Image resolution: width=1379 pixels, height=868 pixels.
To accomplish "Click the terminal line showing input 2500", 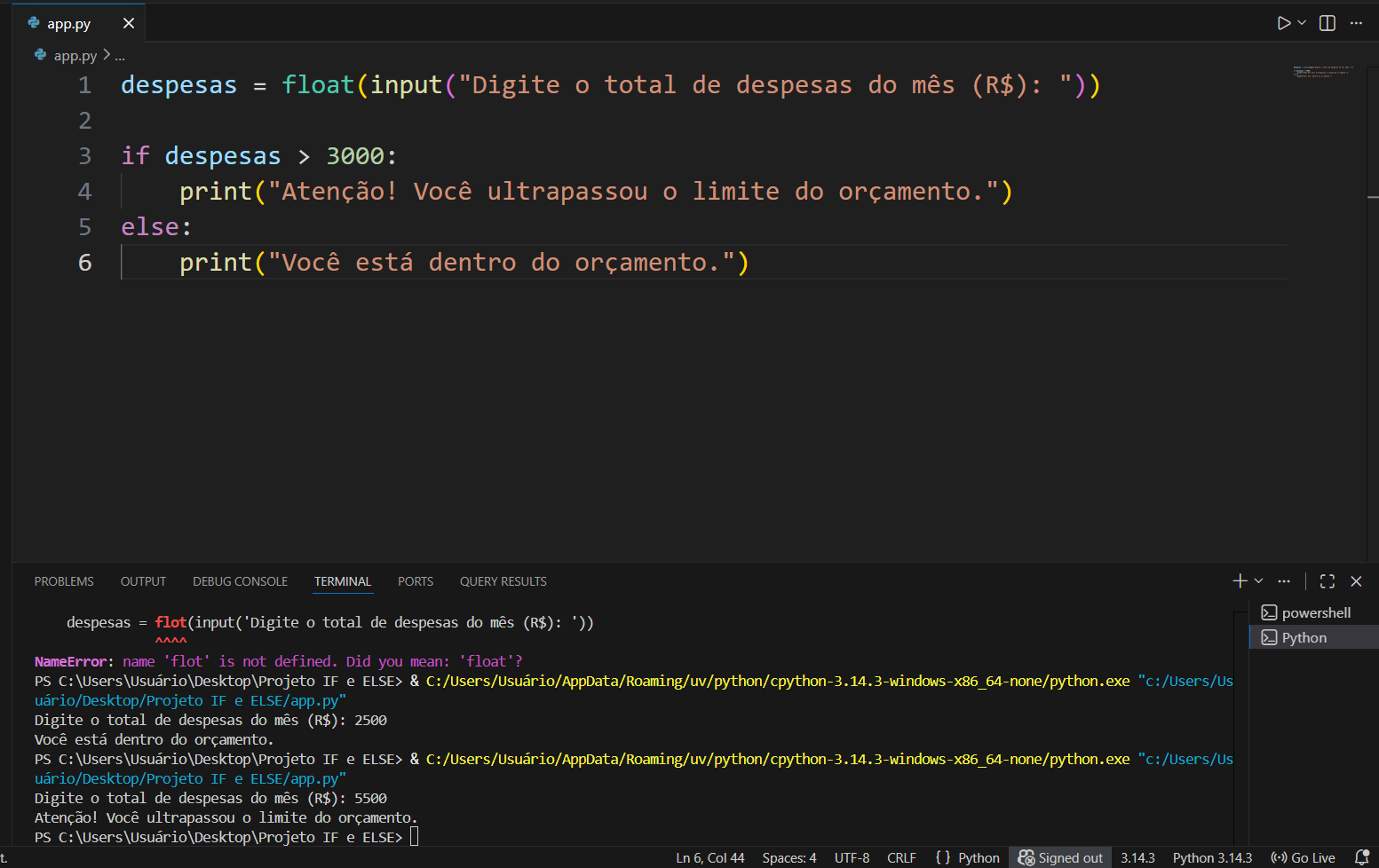I will (210, 720).
